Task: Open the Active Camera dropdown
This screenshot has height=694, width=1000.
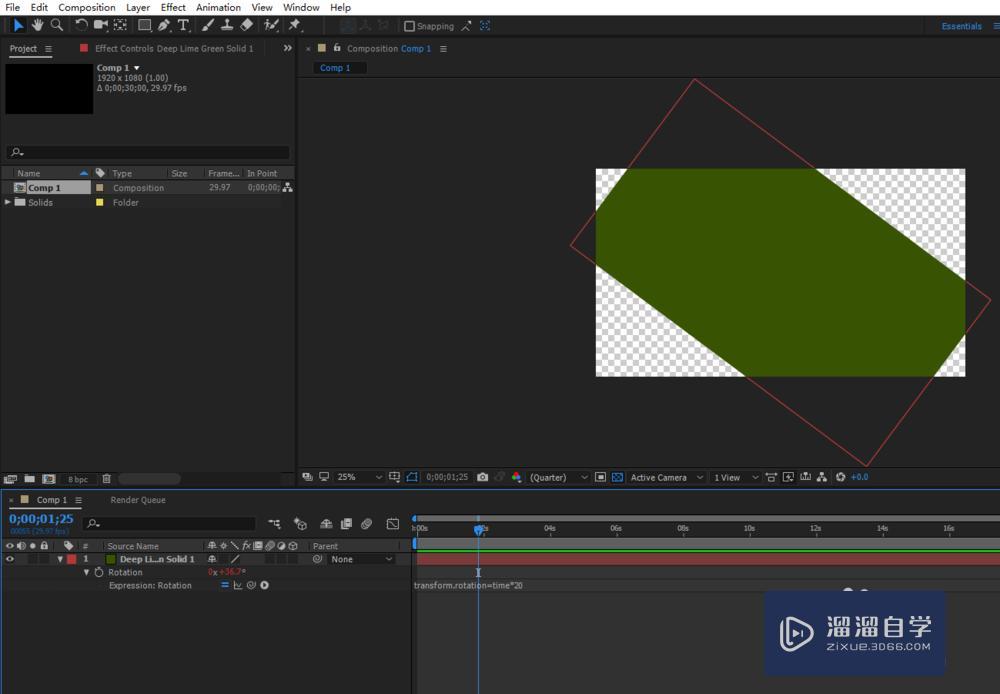Action: (x=666, y=477)
